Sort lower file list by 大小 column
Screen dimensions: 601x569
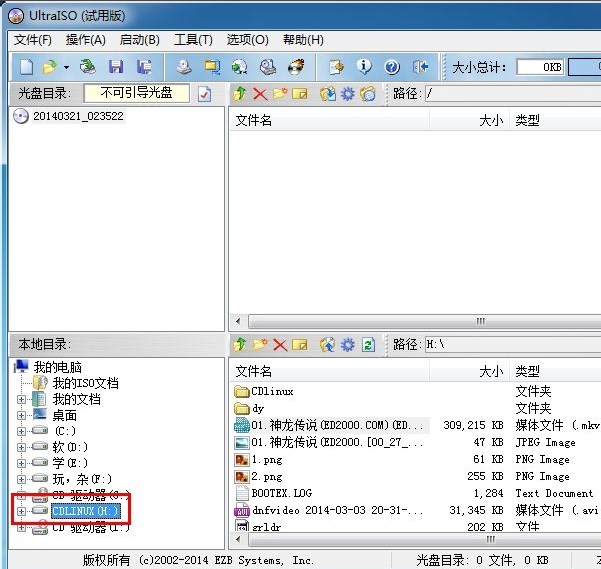tap(490, 371)
